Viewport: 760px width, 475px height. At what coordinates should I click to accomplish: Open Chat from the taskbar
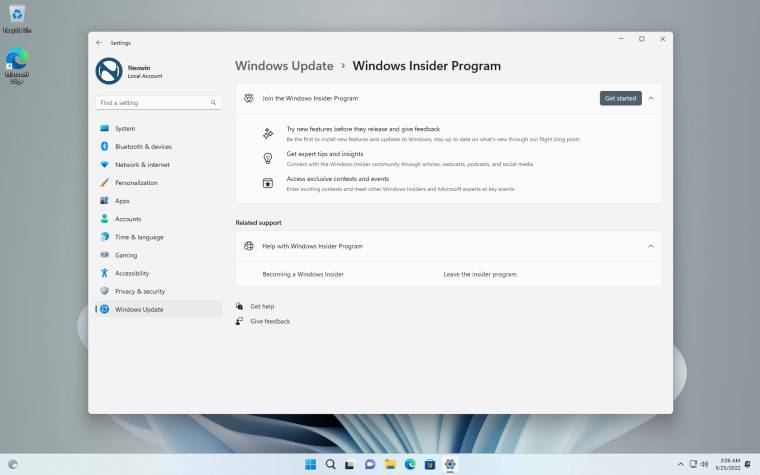pyautogui.click(x=370, y=464)
